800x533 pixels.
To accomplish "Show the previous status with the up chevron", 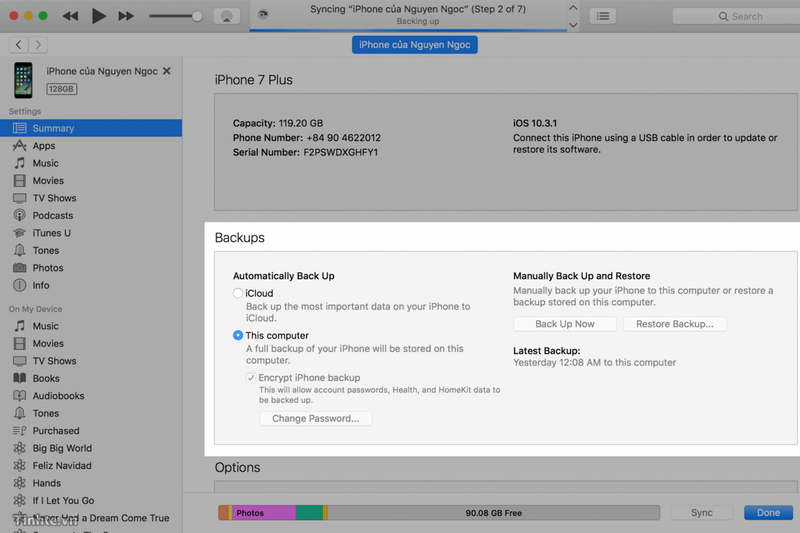I will tap(573, 8).
